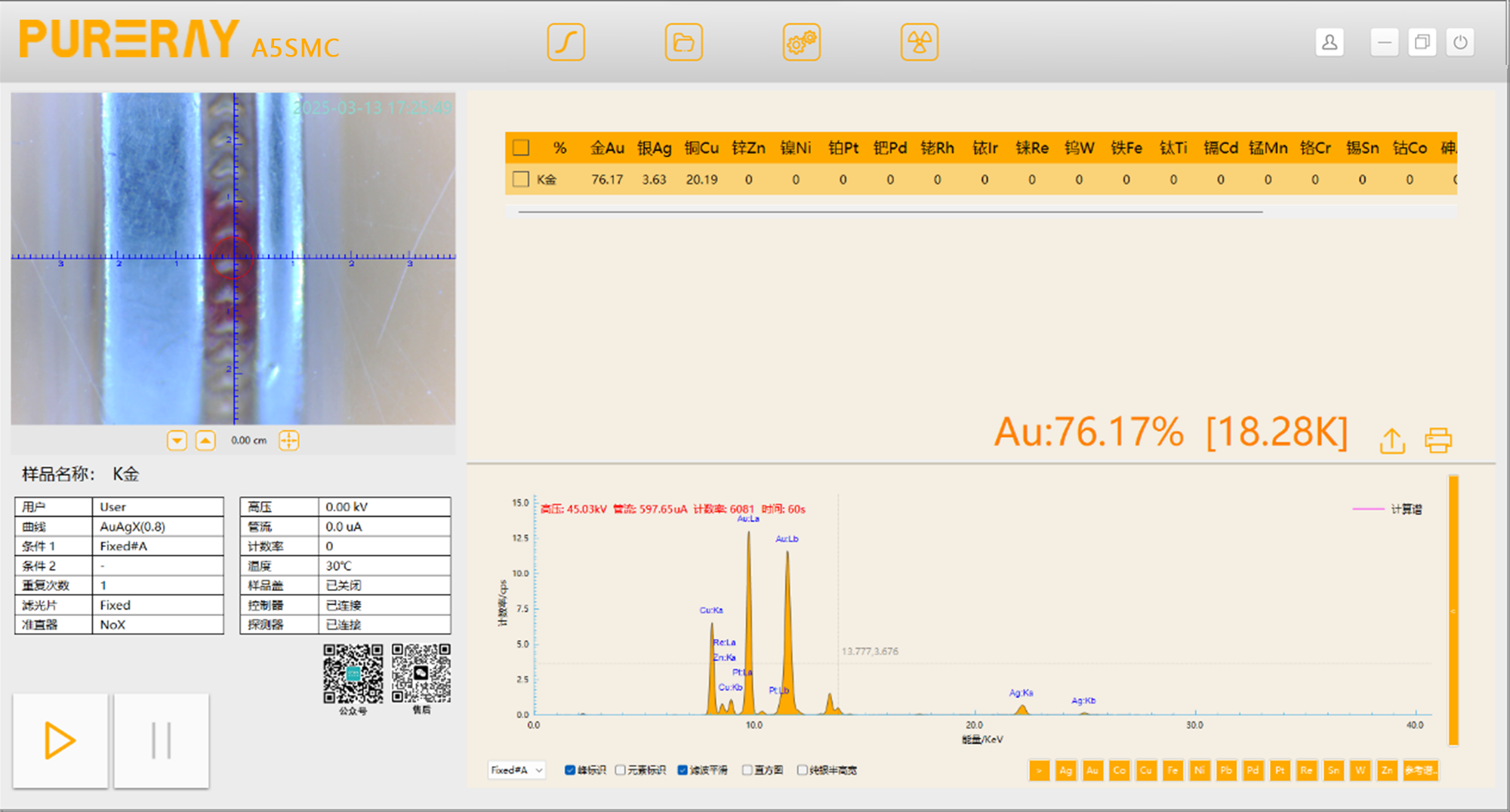1510x812 pixels.
Task: Click the down arrow under camera view
Action: 177,441
